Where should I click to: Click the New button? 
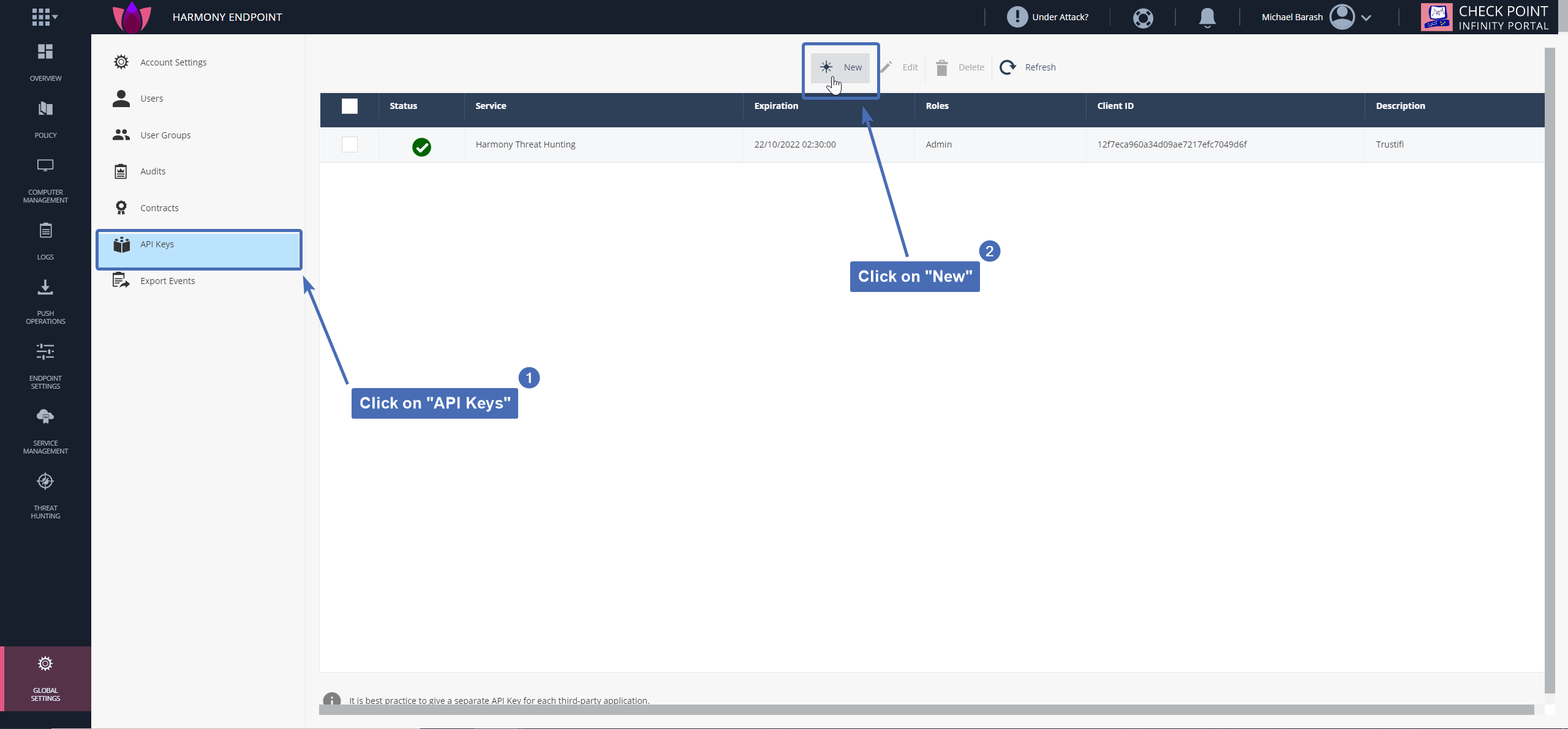840,67
